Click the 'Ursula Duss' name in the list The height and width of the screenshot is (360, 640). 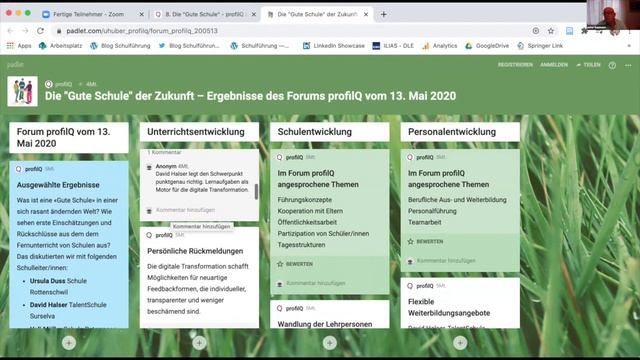pyautogui.click(x=47, y=281)
